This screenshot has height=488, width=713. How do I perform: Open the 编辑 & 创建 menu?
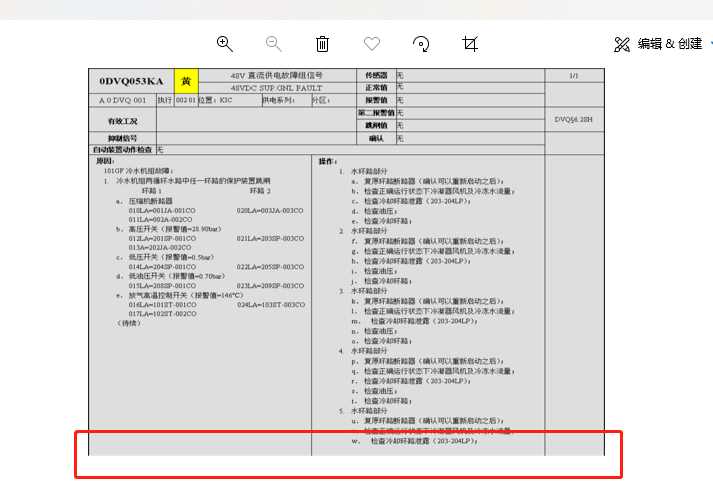pos(670,44)
